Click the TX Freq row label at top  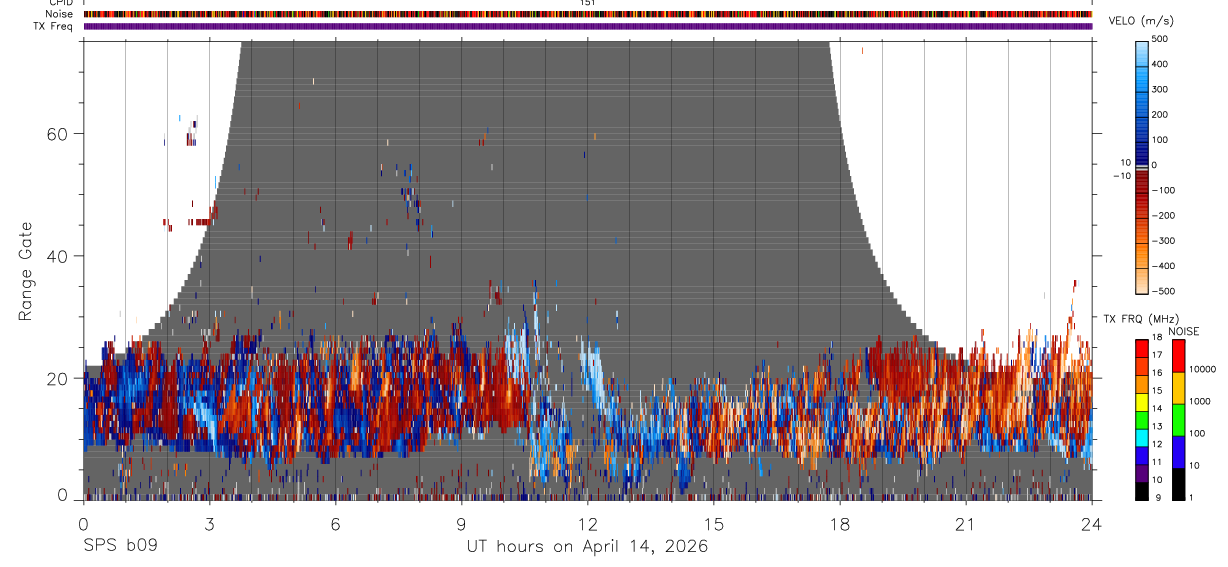coord(53,26)
